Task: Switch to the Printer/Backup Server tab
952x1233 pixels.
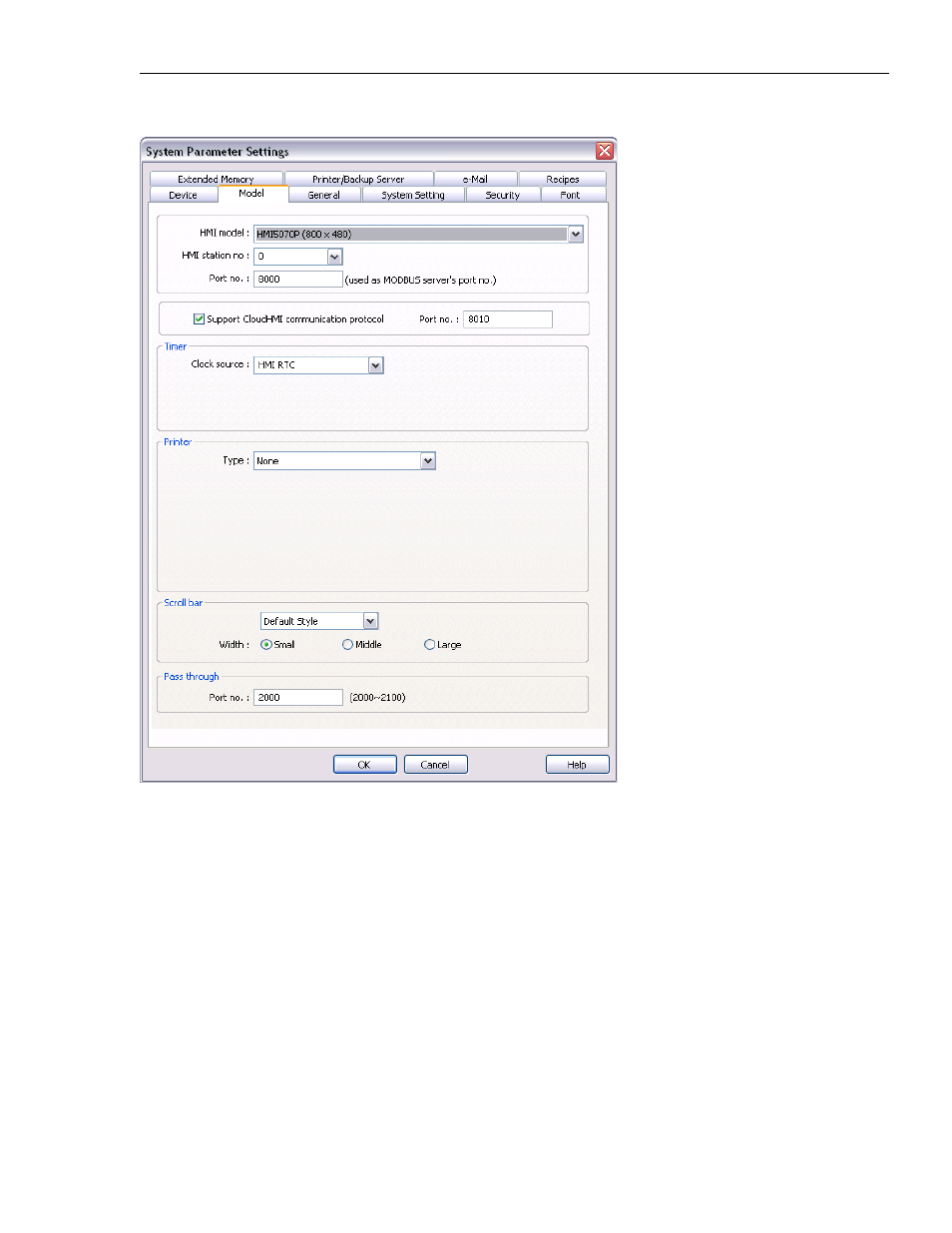Action: coord(358,179)
